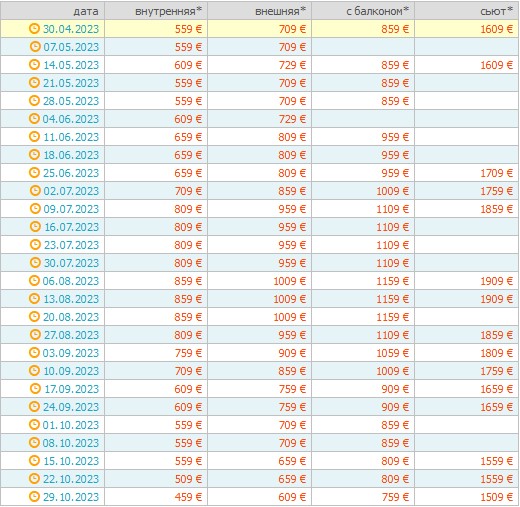The image size is (520, 507).
Task: Click clock icon beside 11.06.2023
Action: 34,137
